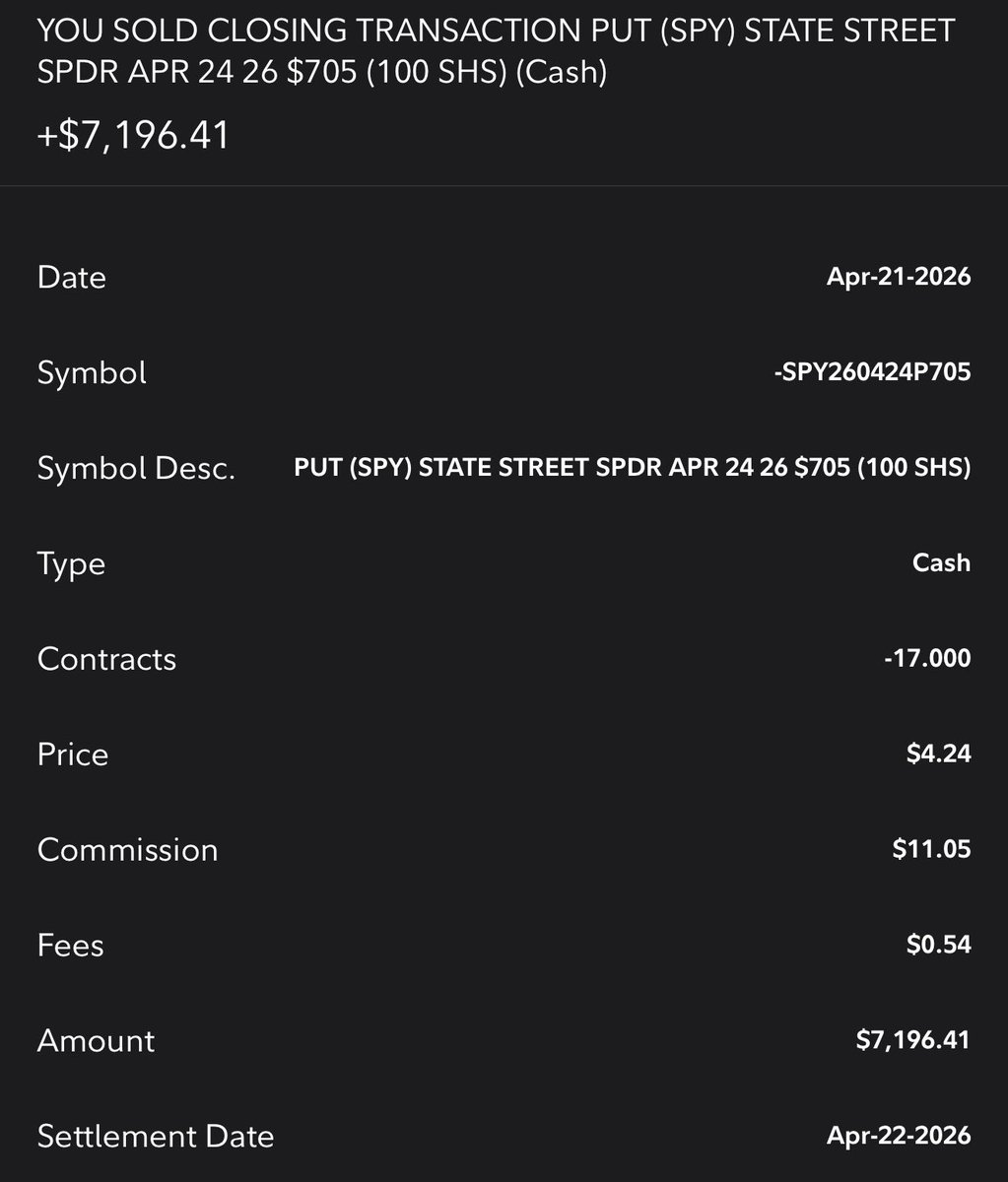Image resolution: width=1008 pixels, height=1182 pixels.
Task: Tap the Commission row label
Action: pyautogui.click(x=127, y=850)
